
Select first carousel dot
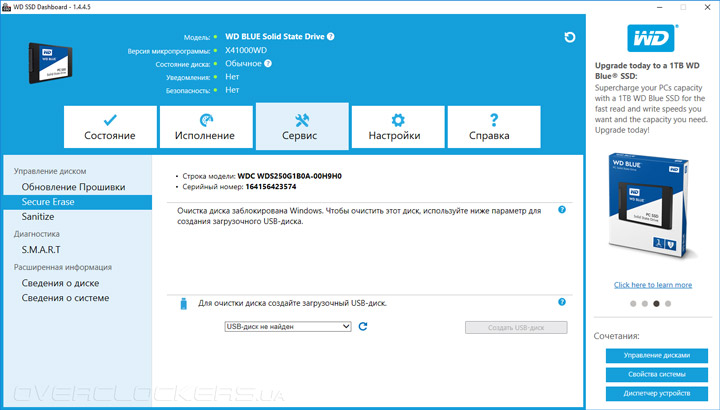[633, 303]
